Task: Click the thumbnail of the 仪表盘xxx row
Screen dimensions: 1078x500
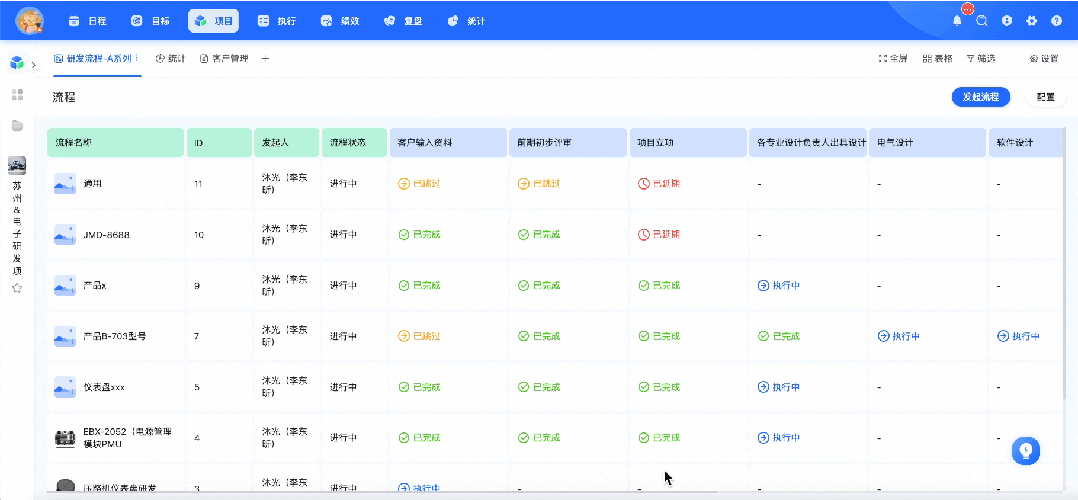Action: pos(65,387)
